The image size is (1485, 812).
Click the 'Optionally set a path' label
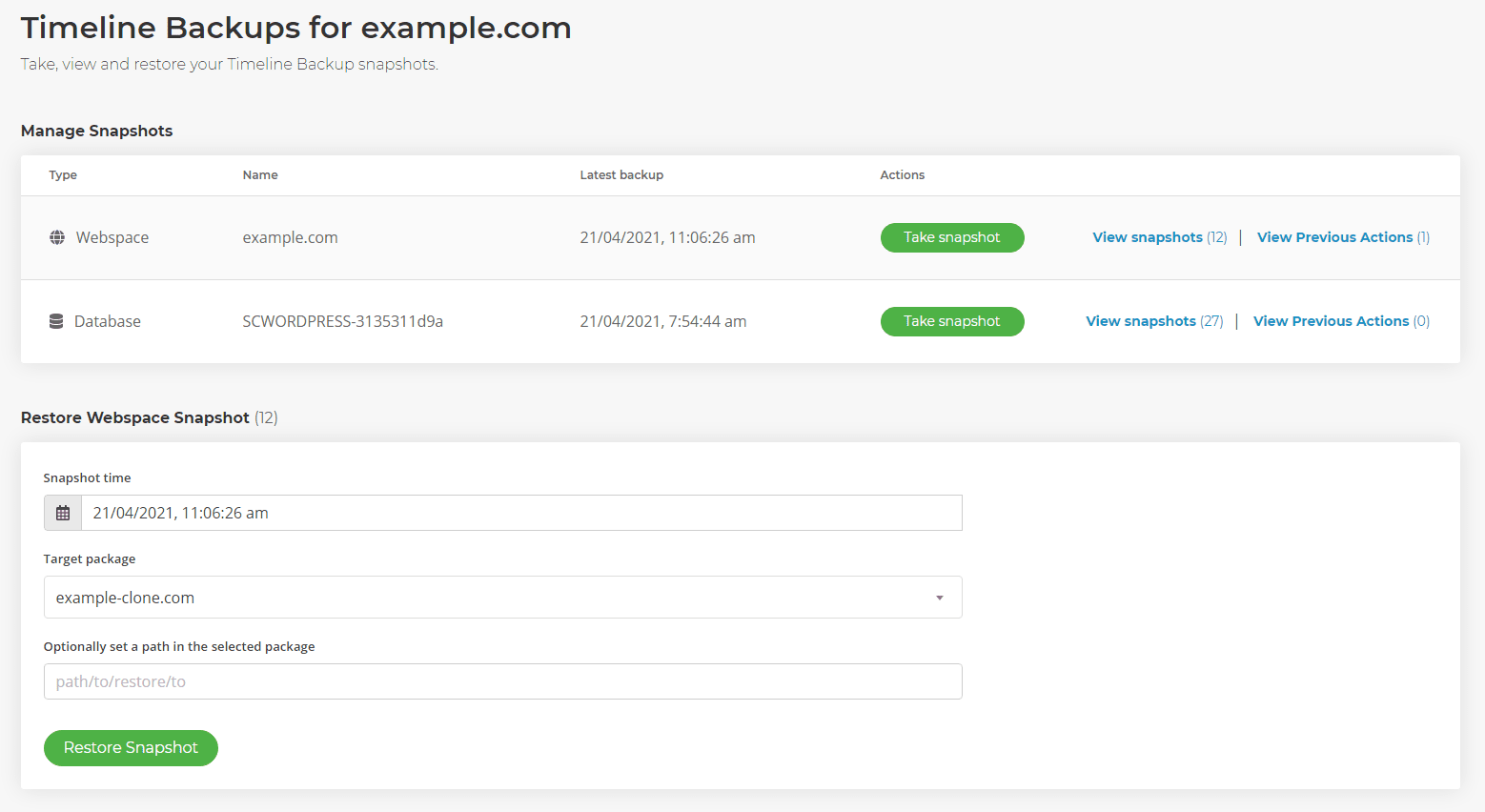pos(179,646)
